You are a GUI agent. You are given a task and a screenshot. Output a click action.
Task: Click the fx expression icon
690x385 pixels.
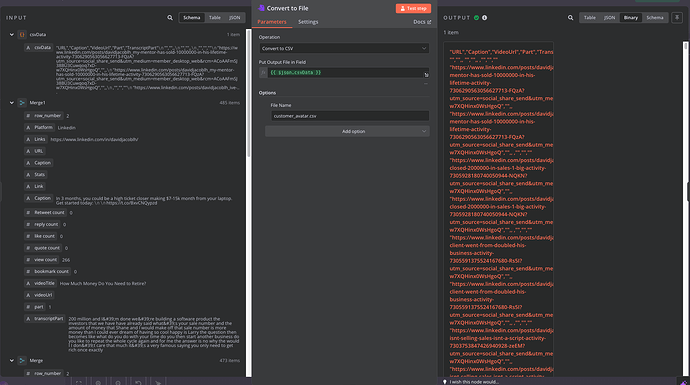point(263,73)
